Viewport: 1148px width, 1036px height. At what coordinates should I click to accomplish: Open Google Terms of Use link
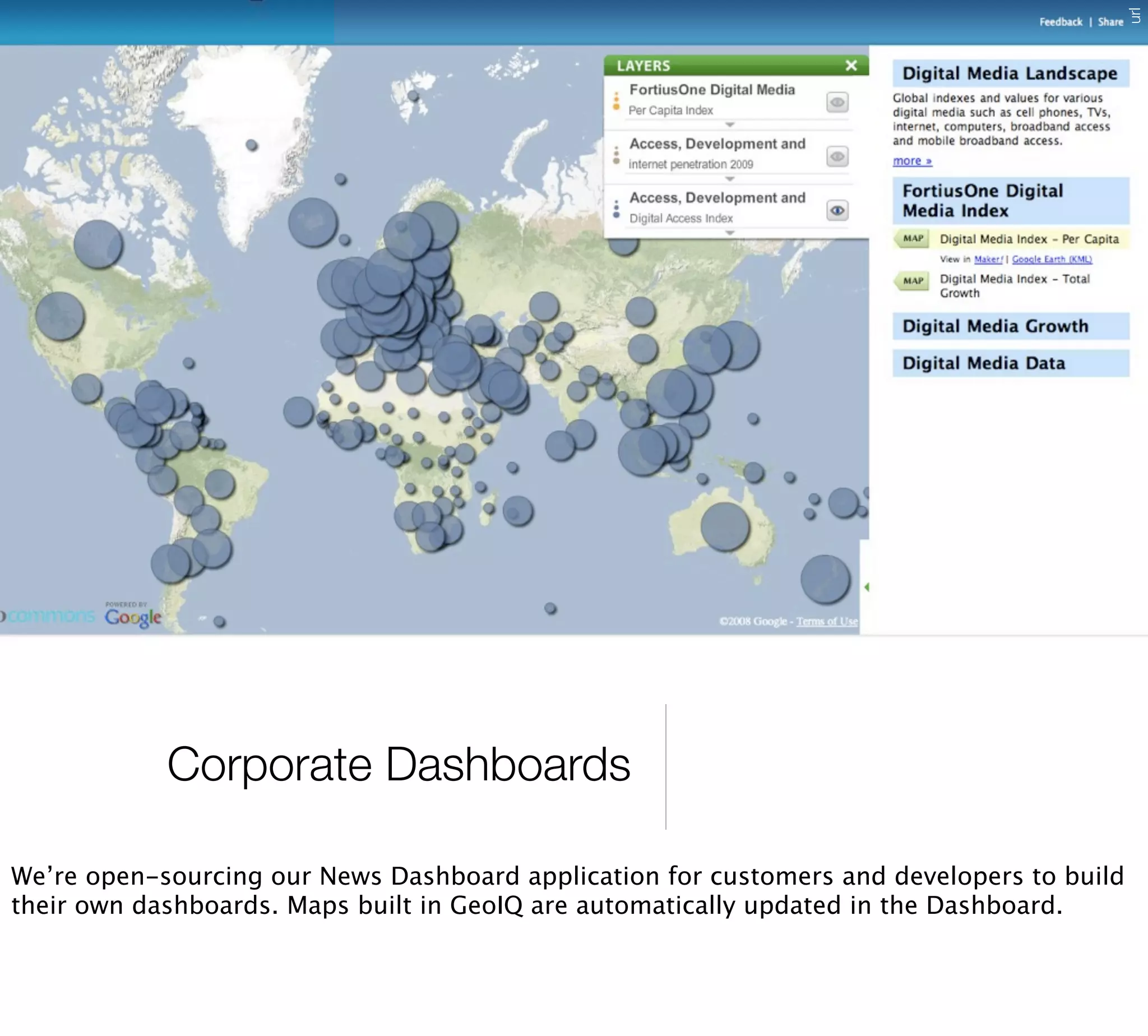coord(826,621)
